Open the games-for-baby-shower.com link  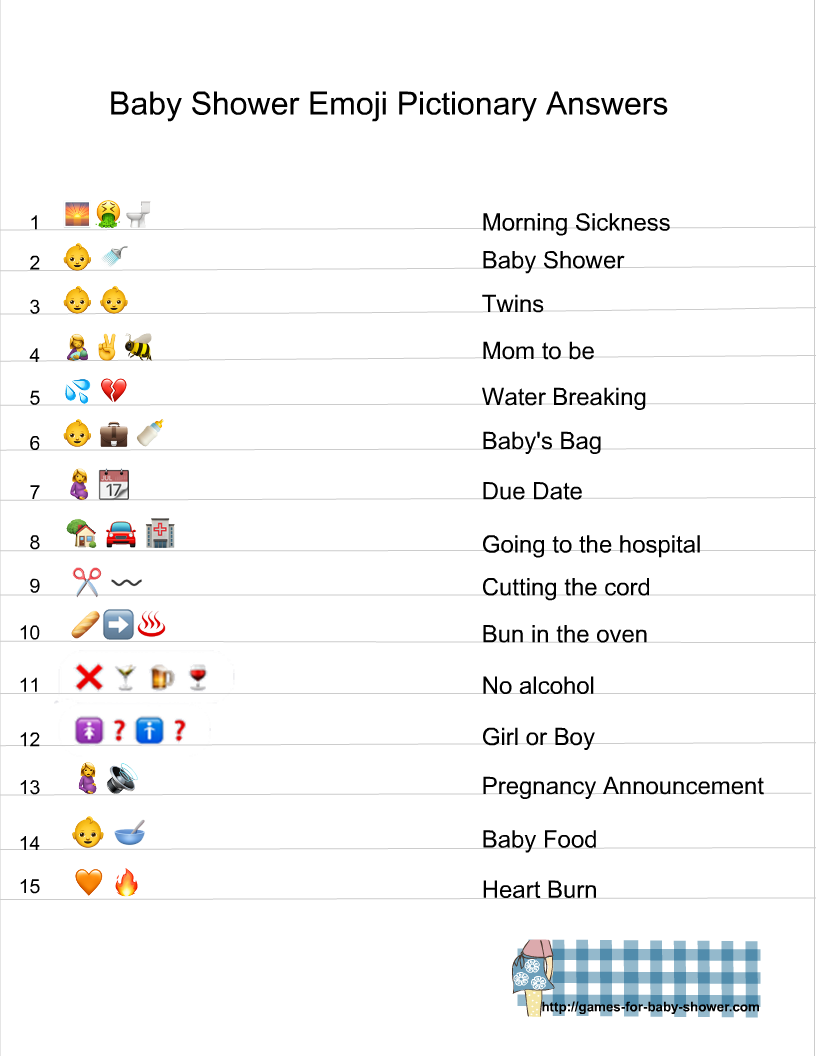tap(650, 1007)
